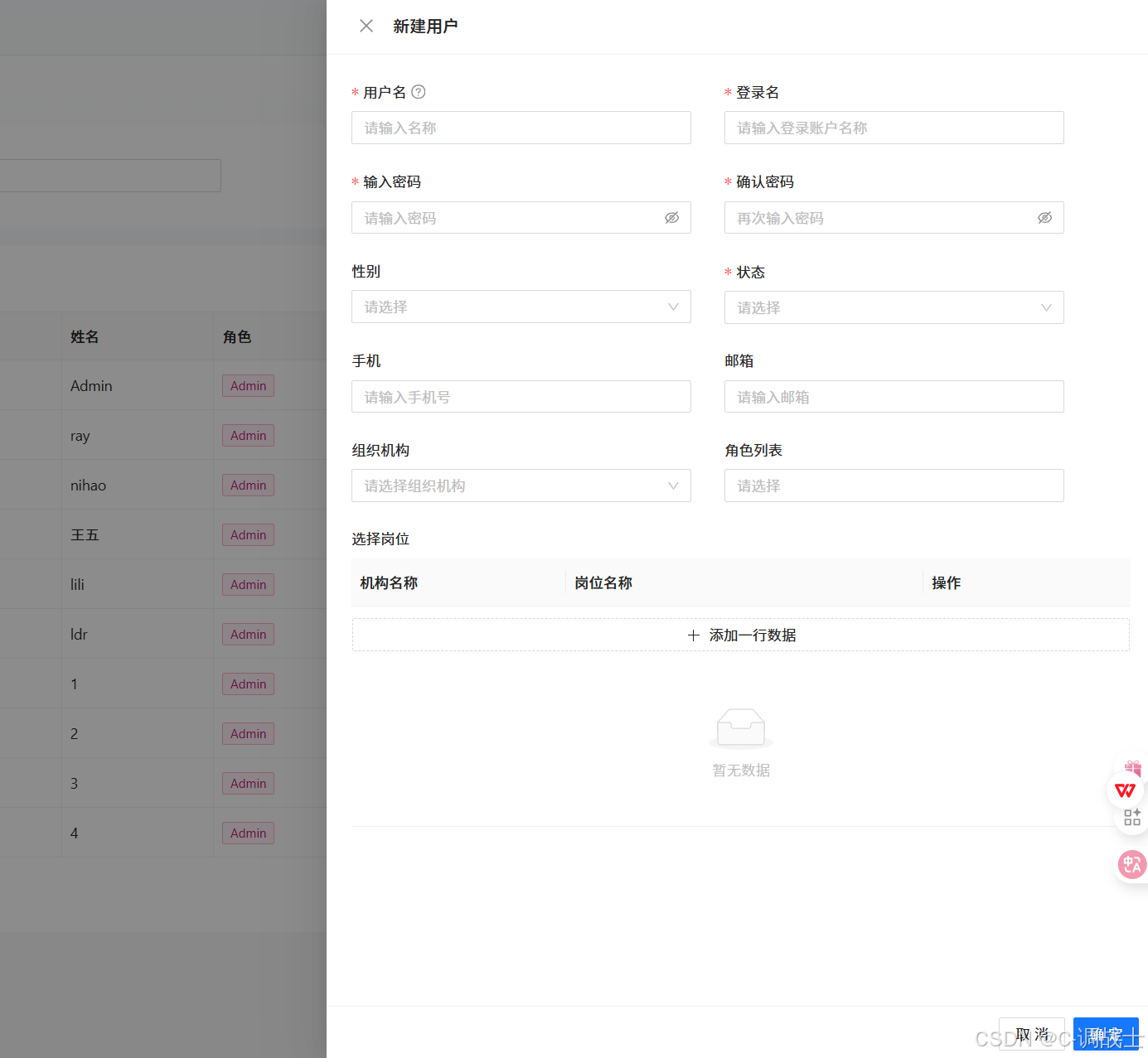Click Admin role tag in nihao row

click(248, 486)
